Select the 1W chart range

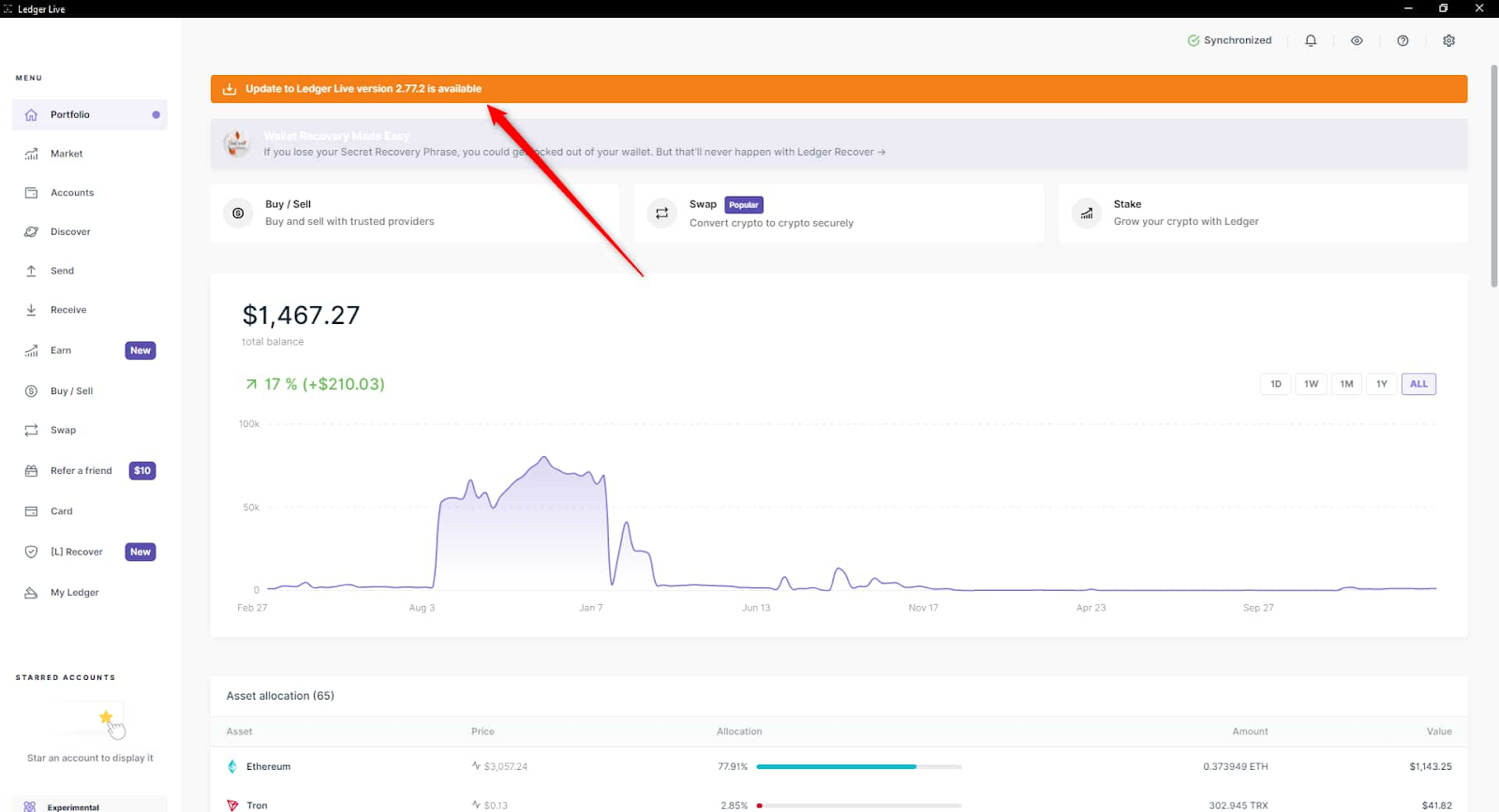(x=1311, y=384)
